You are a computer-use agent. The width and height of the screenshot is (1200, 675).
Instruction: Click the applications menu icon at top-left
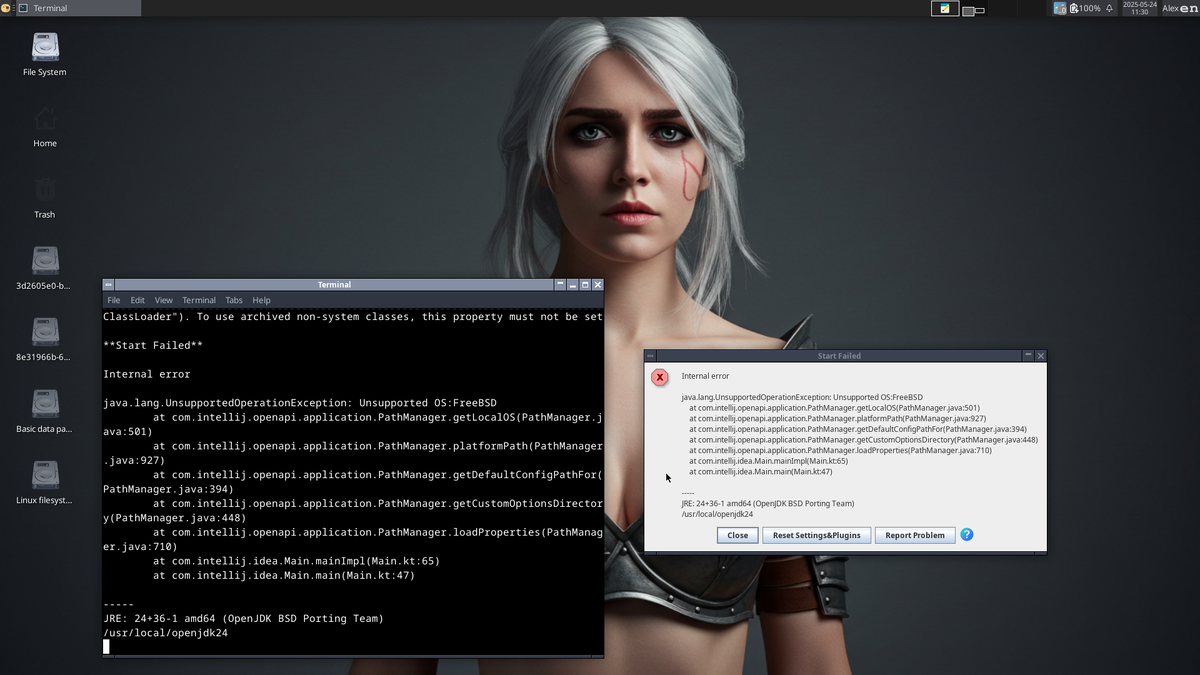6,8
